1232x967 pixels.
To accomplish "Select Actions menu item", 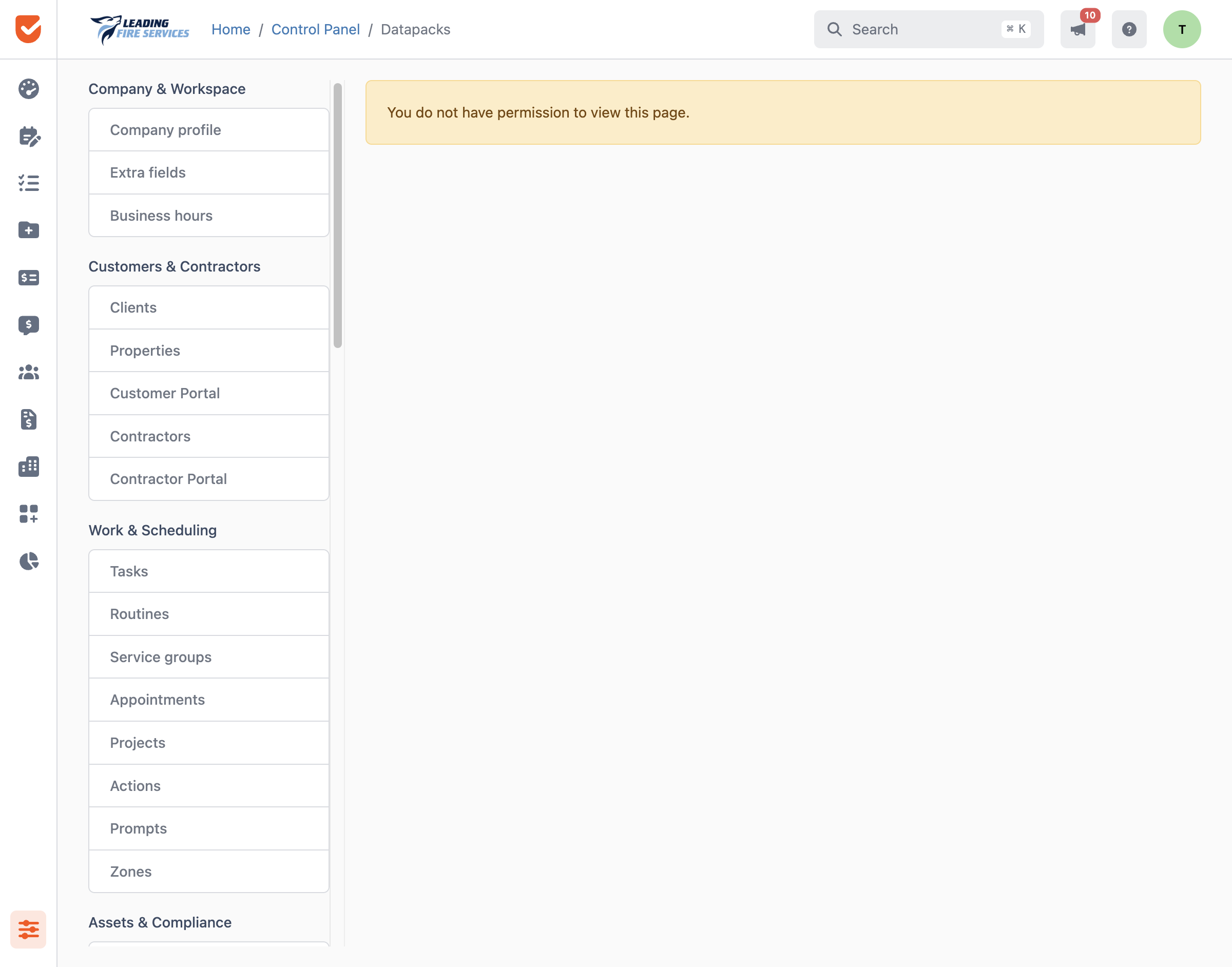I will click(208, 786).
